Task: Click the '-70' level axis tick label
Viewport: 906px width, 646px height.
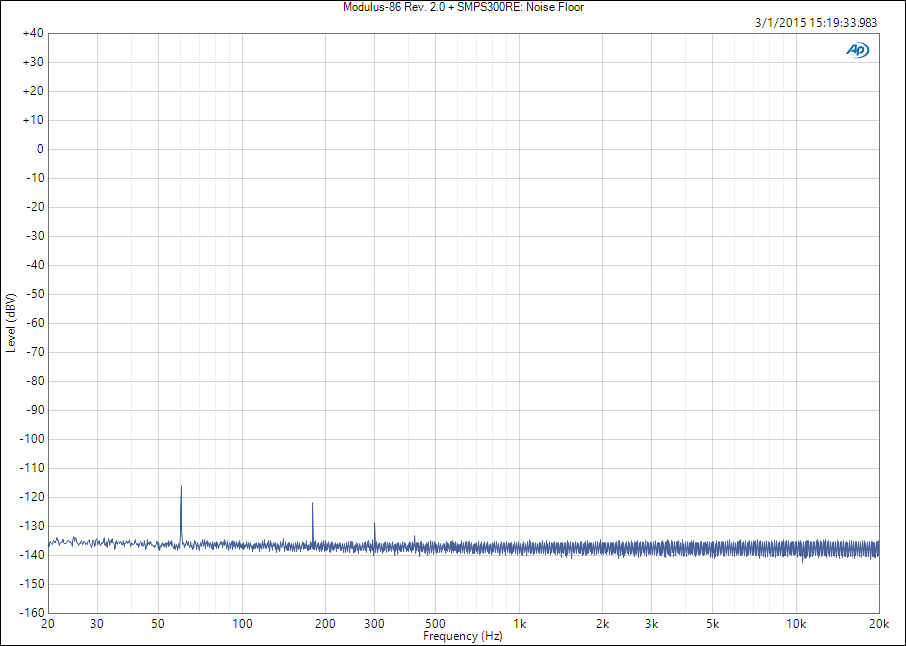Action: (x=35, y=352)
